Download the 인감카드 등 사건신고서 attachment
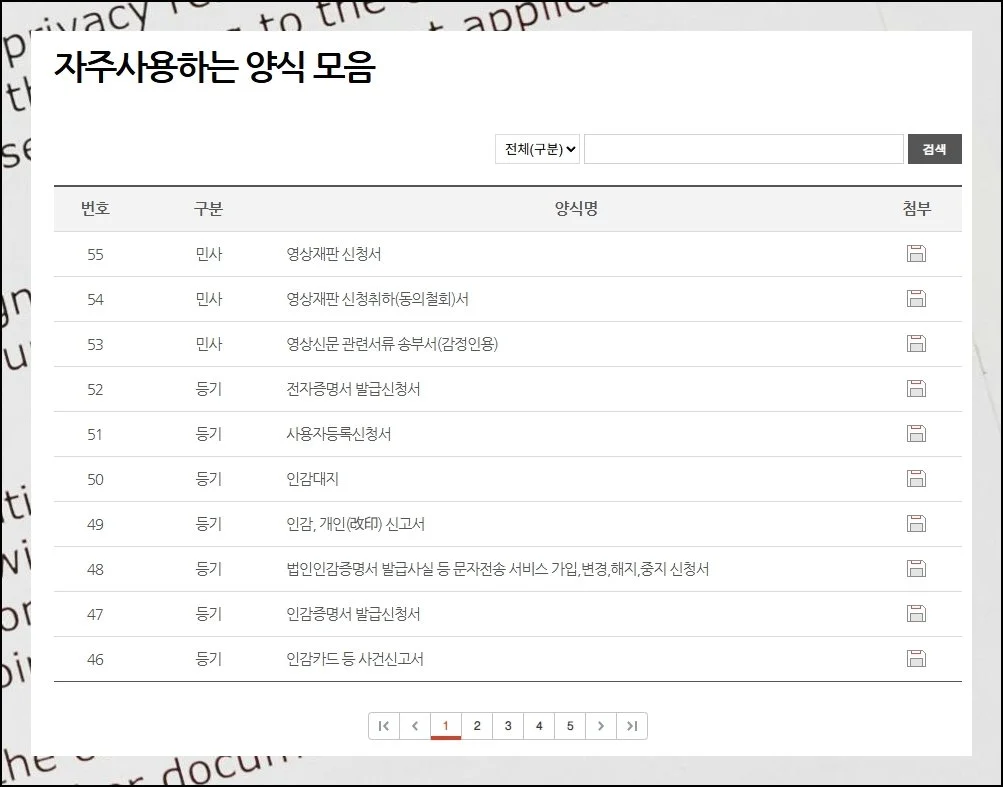 point(916,659)
